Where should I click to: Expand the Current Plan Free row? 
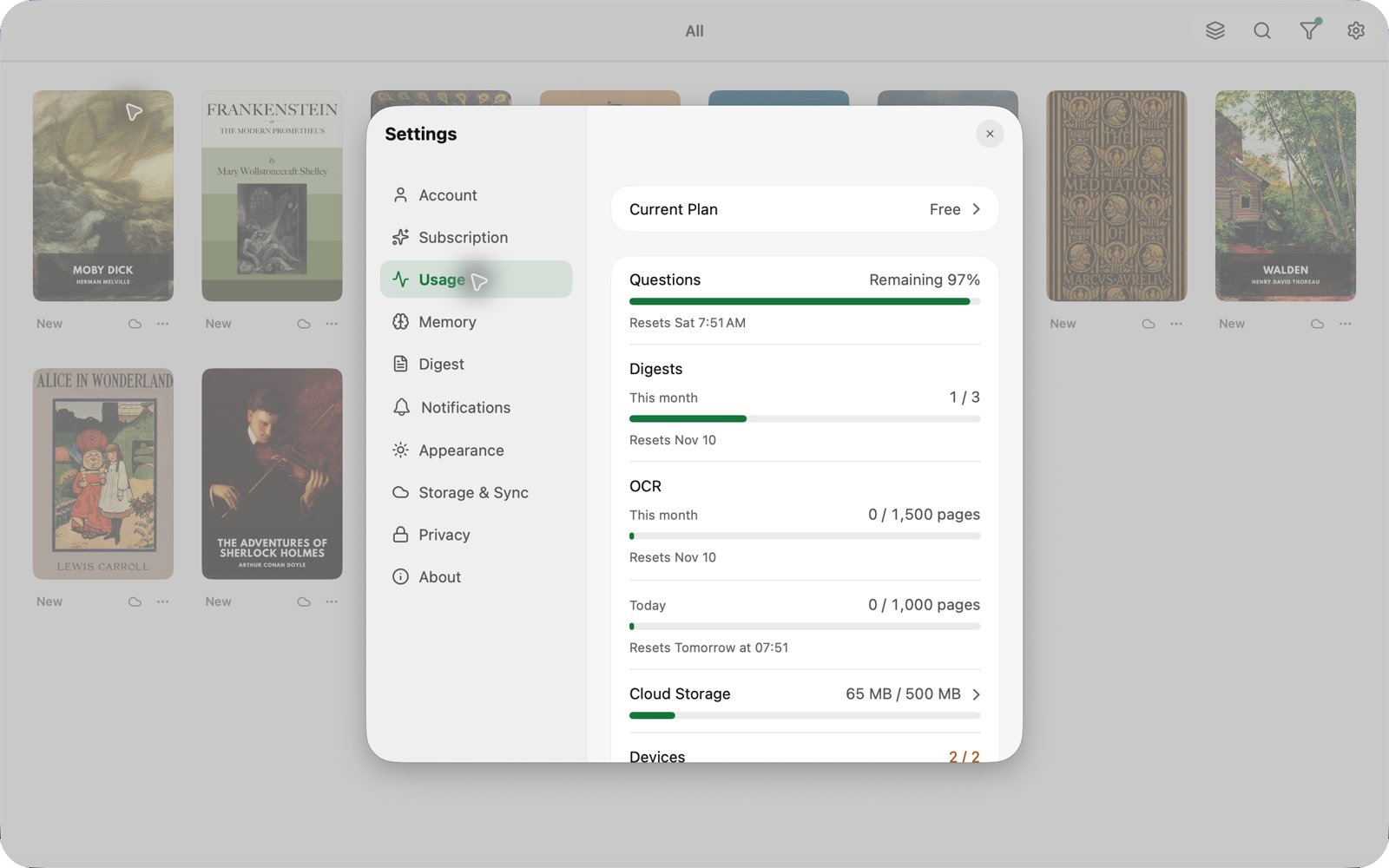coord(805,209)
